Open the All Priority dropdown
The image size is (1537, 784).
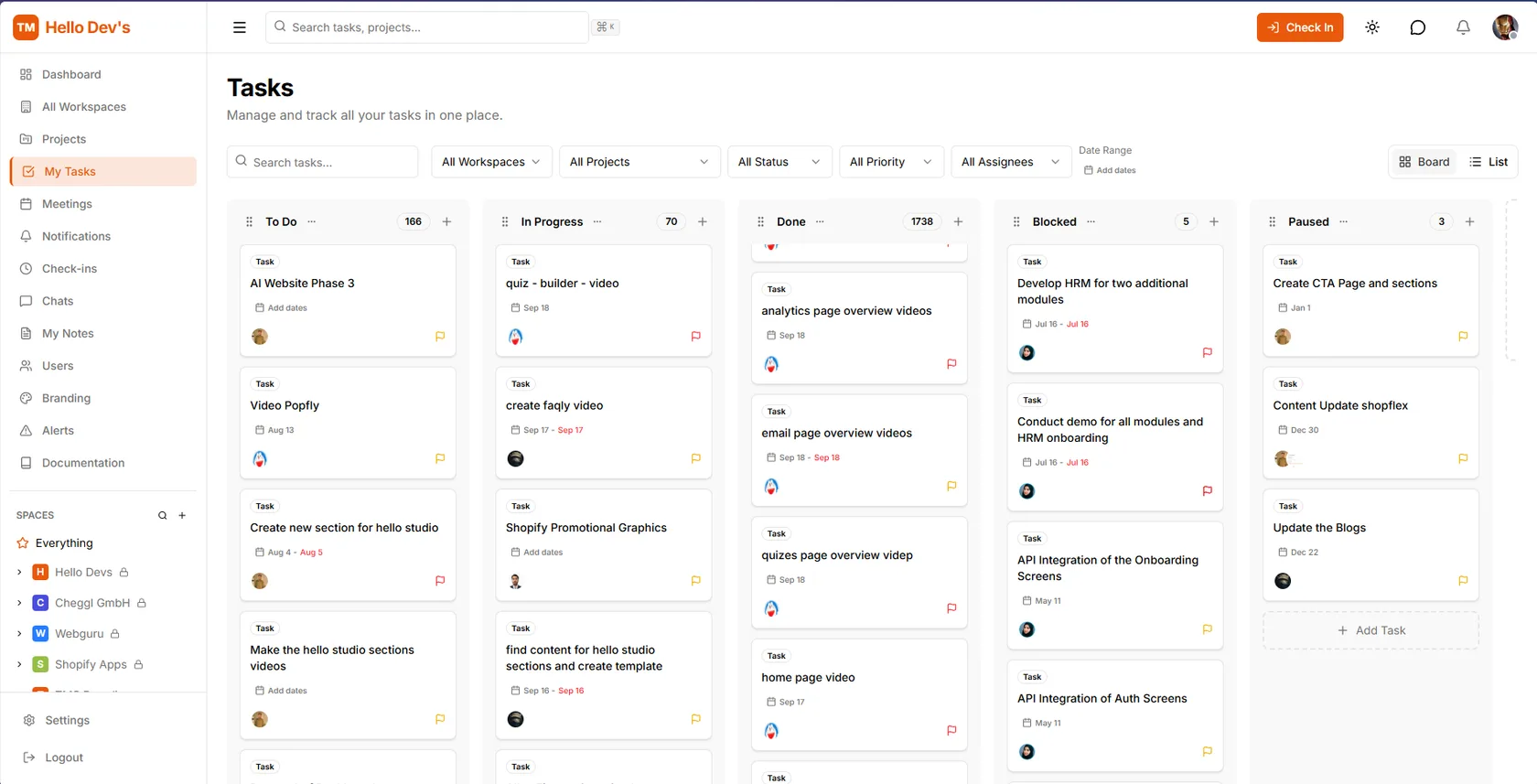(x=891, y=162)
